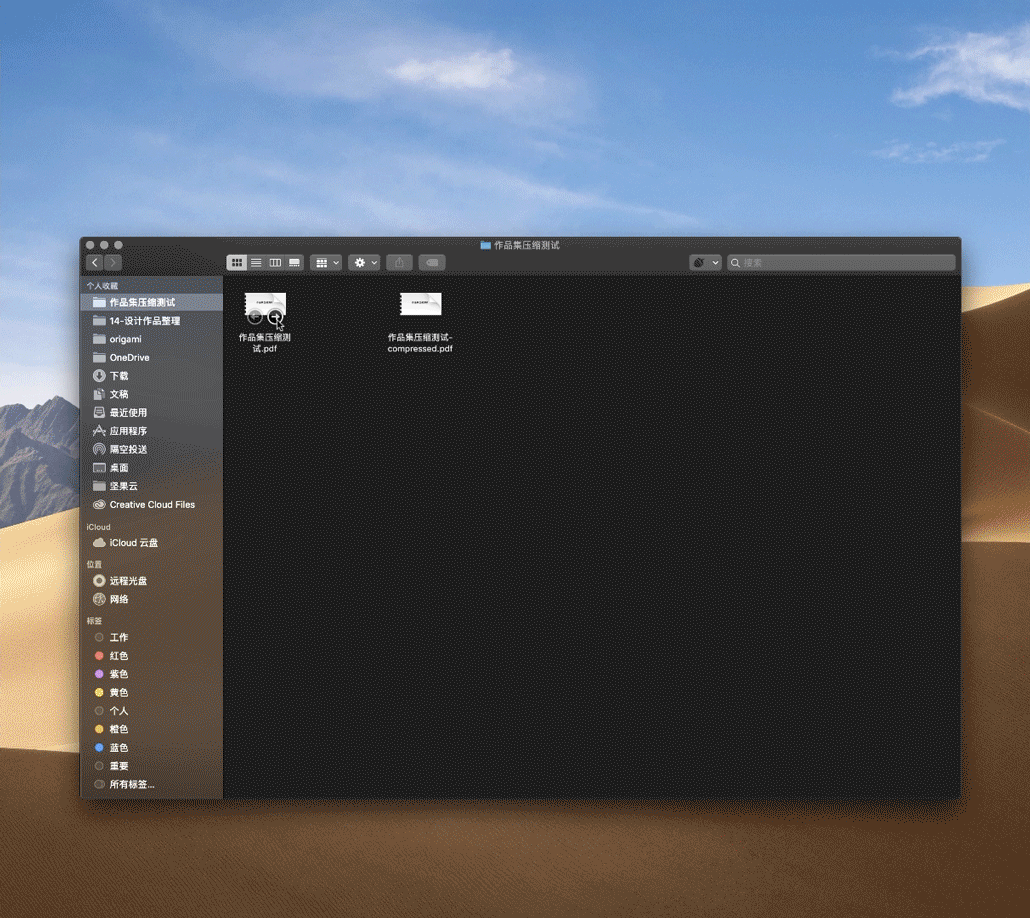The width and height of the screenshot is (1030, 918).
Task: Open origami folder in sidebar
Action: pyautogui.click(x=152, y=339)
